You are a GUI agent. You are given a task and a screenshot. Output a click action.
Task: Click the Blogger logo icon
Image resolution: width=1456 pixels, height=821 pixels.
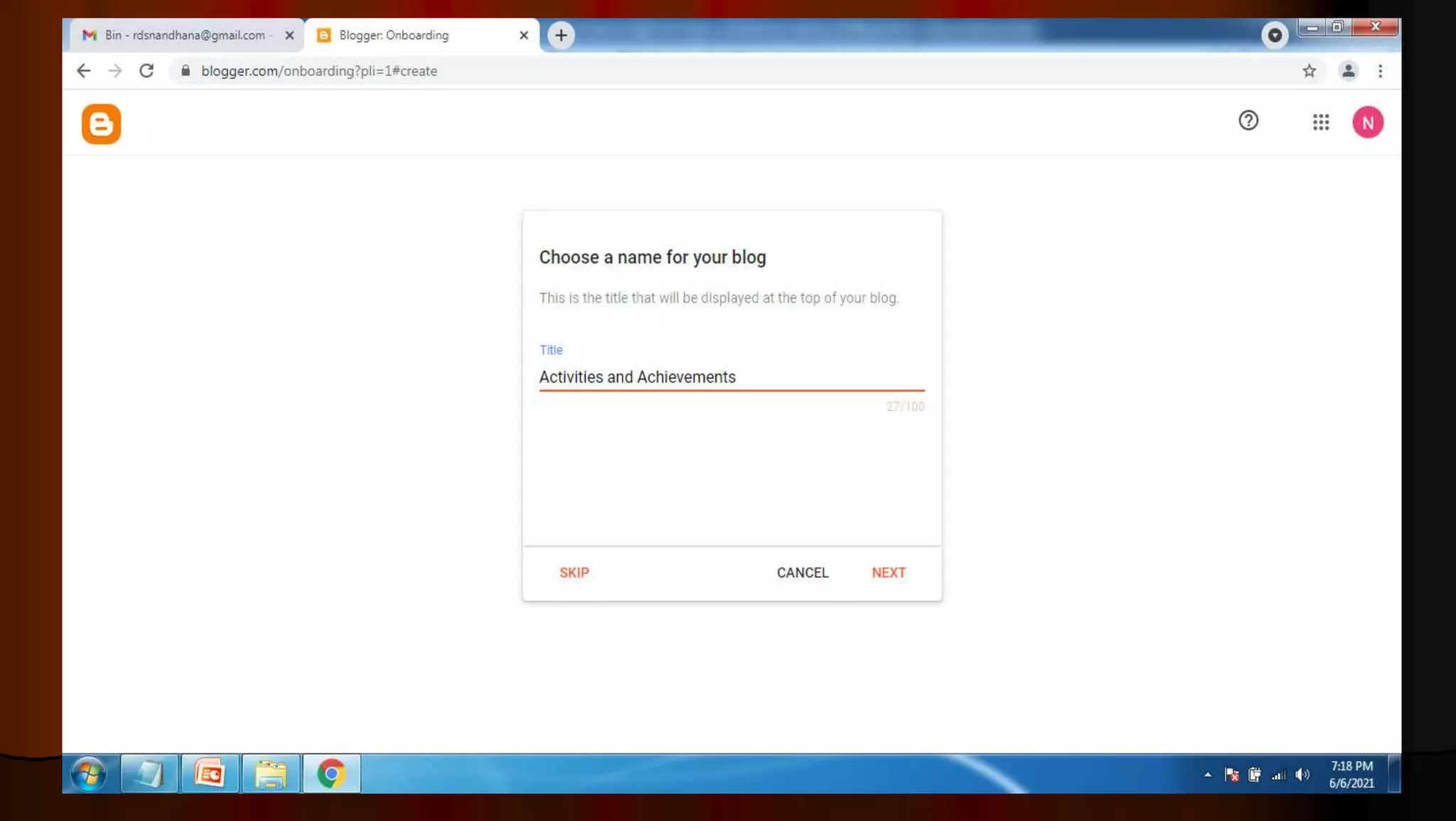[101, 124]
